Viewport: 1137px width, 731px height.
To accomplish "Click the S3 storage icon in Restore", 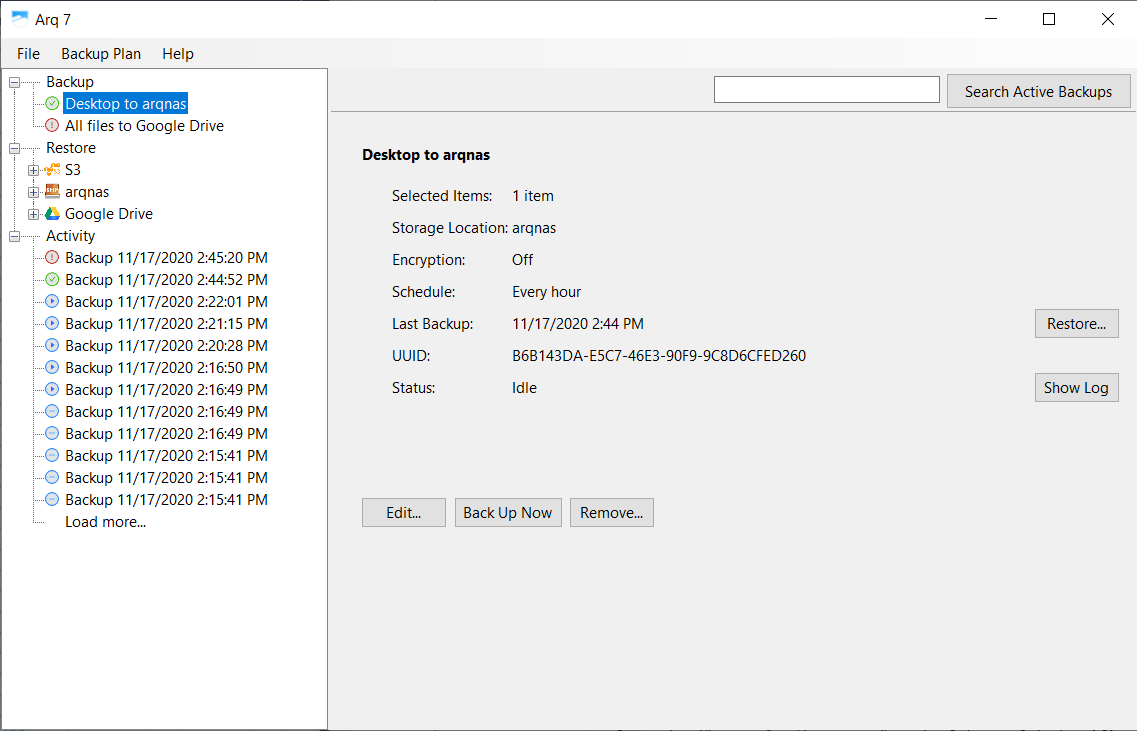I will click(52, 170).
